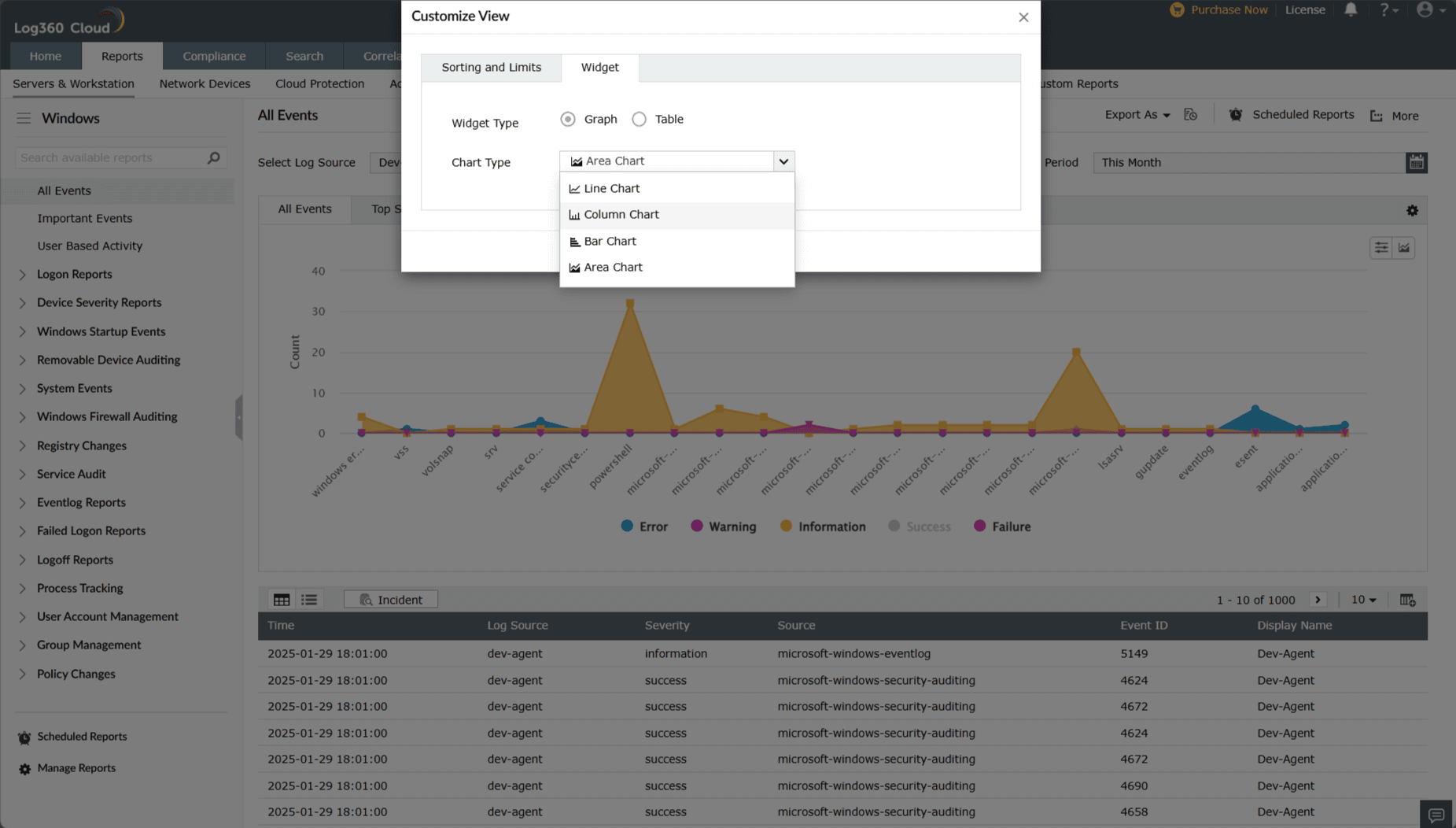The height and width of the screenshot is (828, 1456).
Task: Select Column Chart from the list
Action: click(621, 214)
